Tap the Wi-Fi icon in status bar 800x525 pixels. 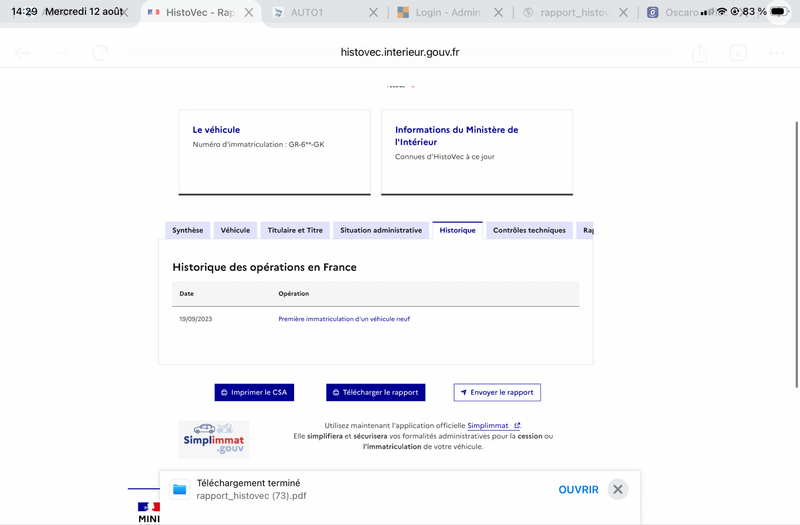721,11
